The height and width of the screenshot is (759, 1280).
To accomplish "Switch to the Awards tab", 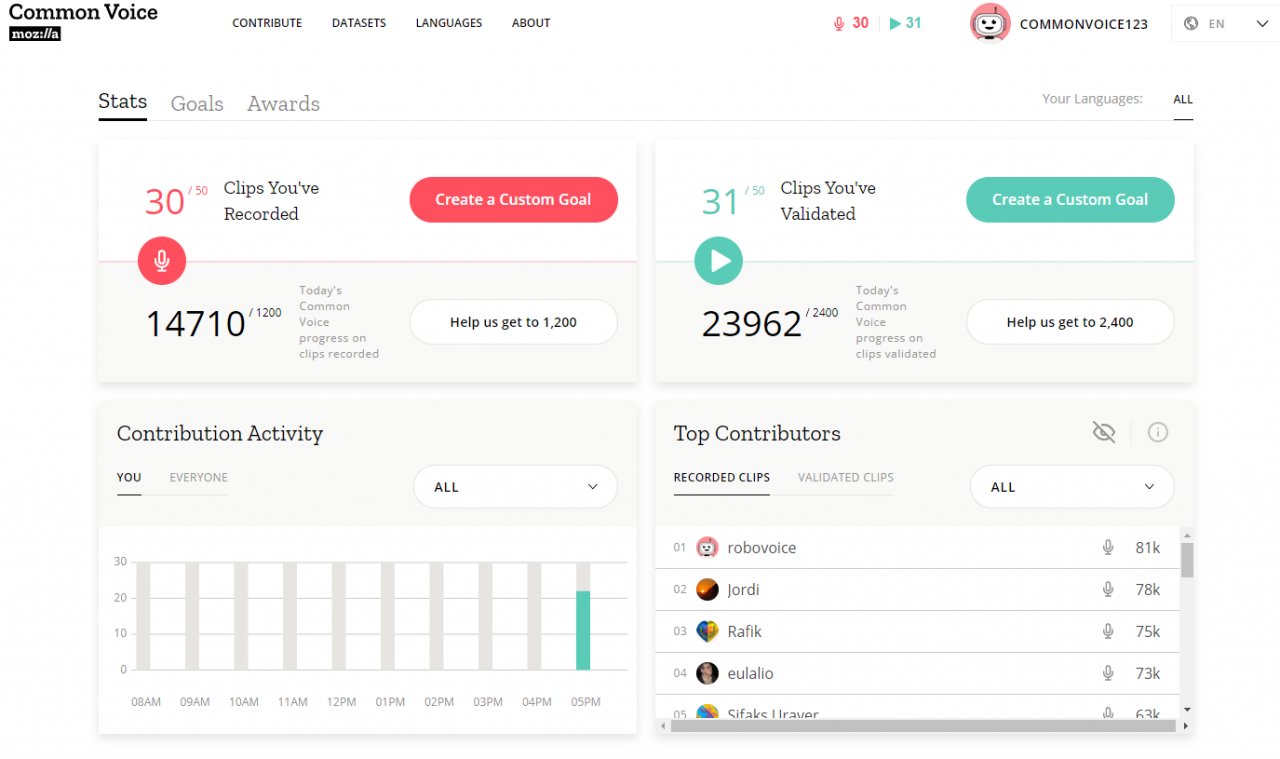I will (284, 104).
